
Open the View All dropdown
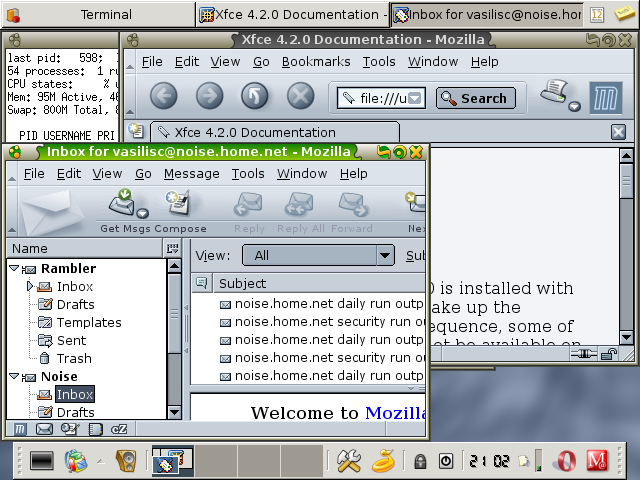point(318,256)
